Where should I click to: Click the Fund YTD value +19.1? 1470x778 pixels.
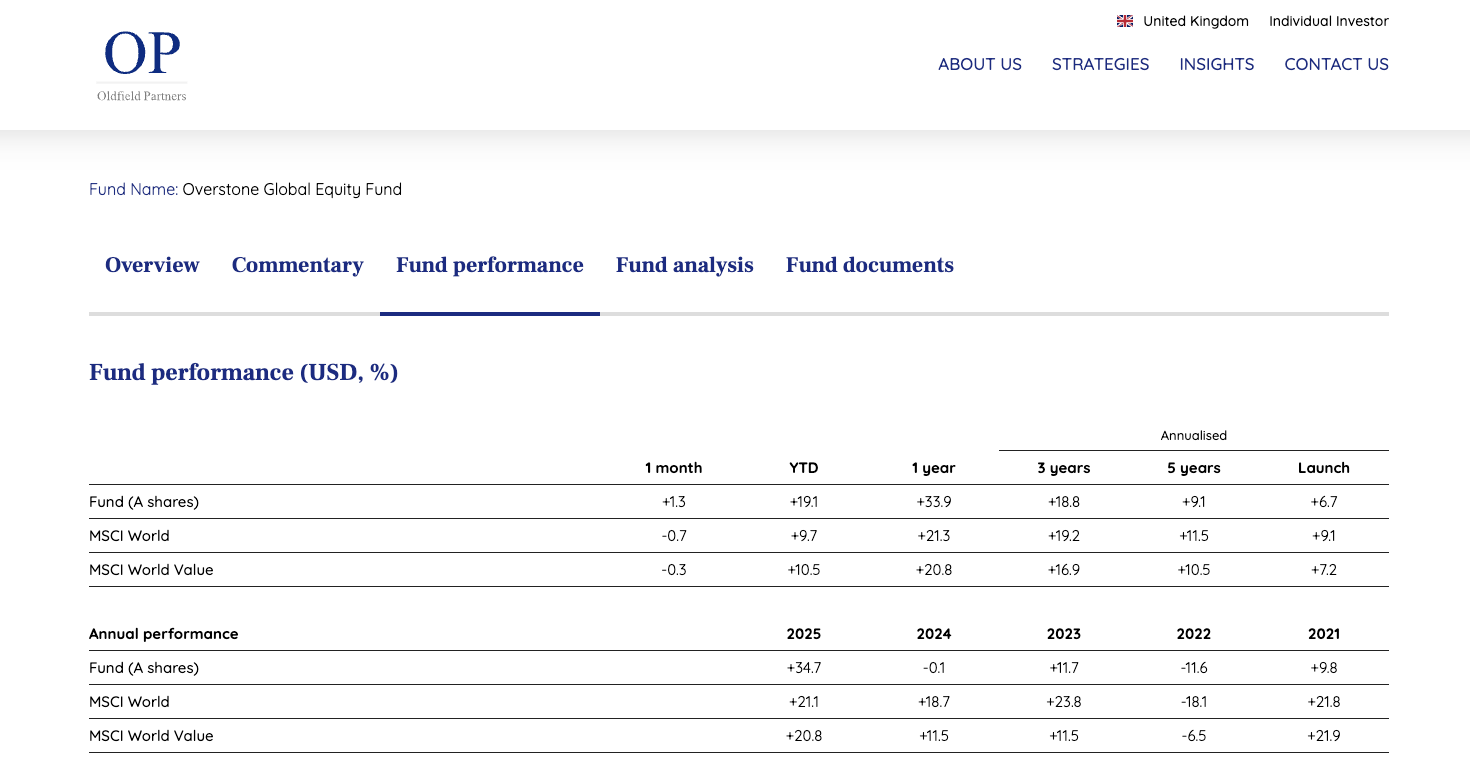pyautogui.click(x=804, y=502)
